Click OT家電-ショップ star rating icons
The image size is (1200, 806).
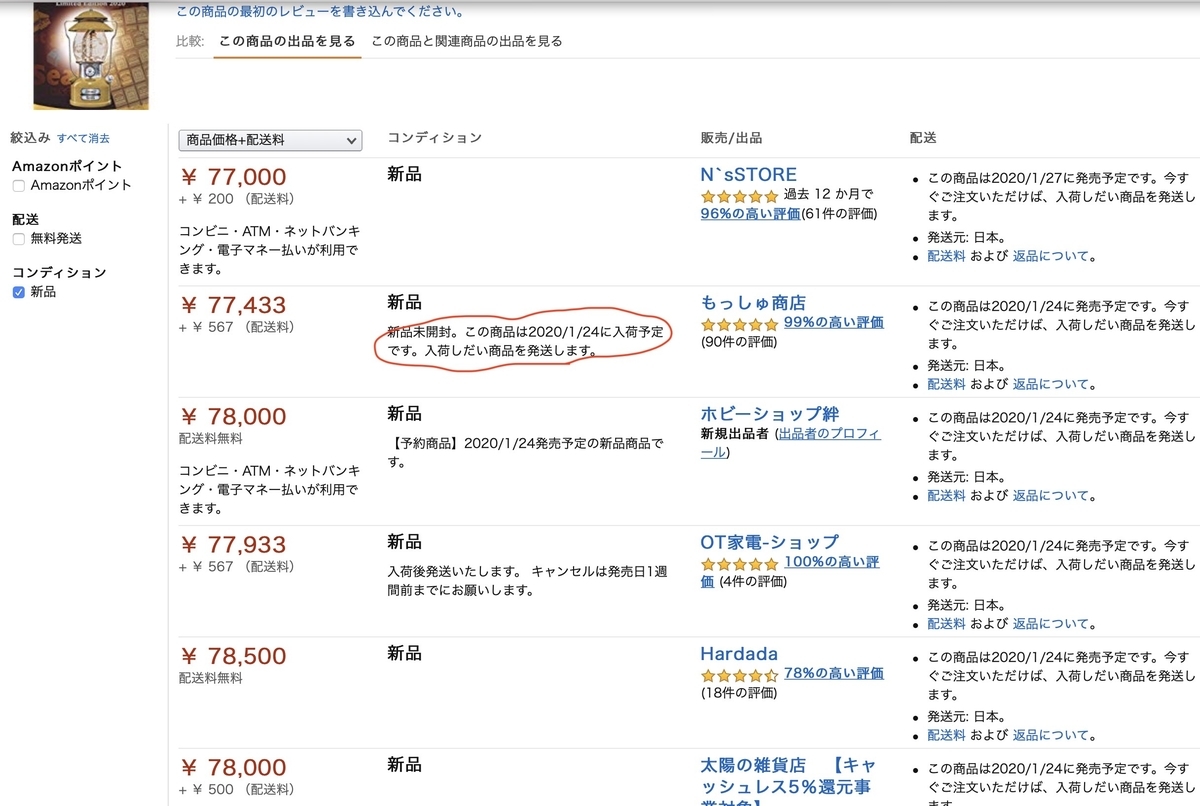(x=739, y=564)
